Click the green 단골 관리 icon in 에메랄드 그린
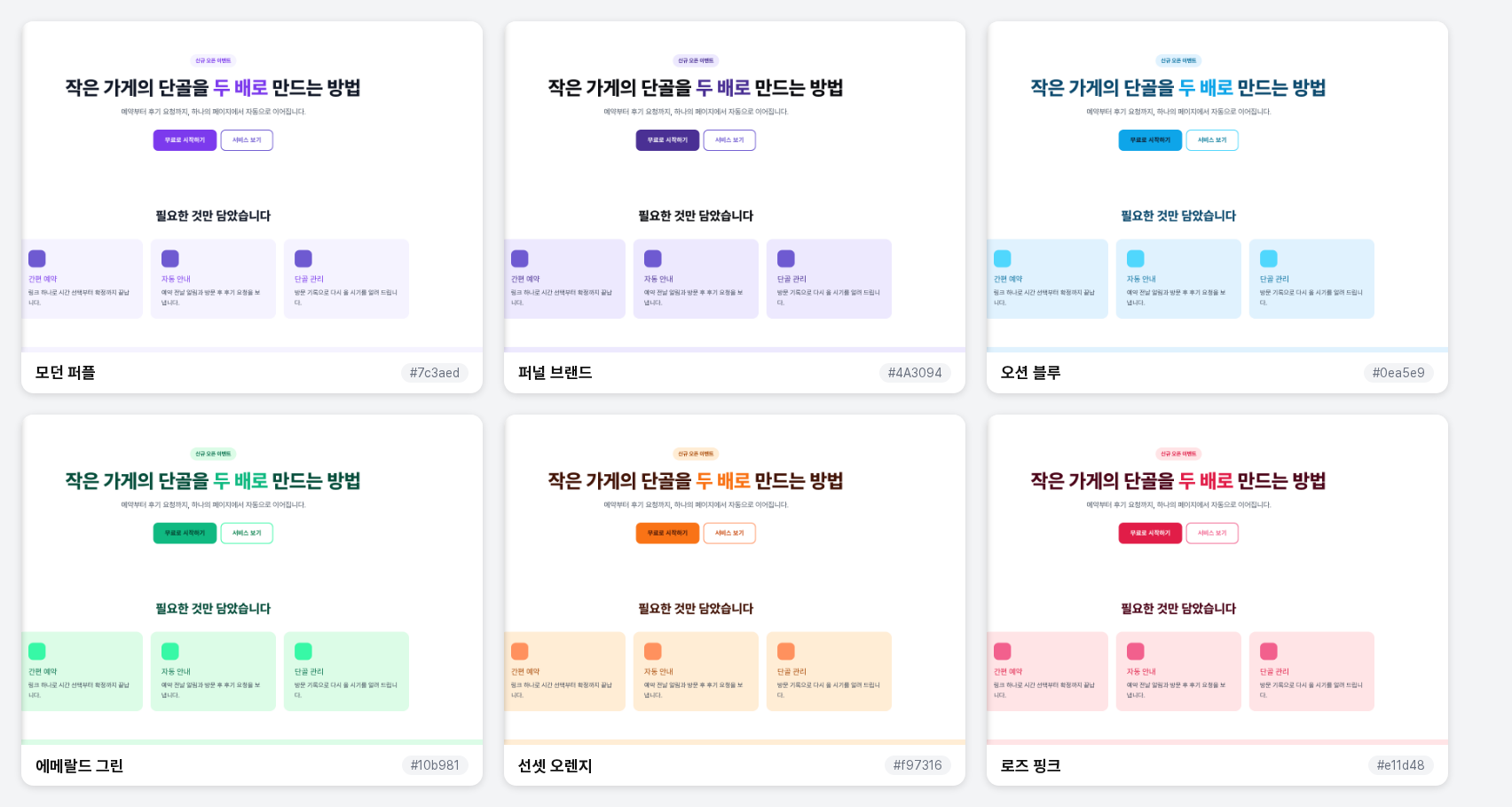Image resolution: width=1512 pixels, height=807 pixels. (303, 652)
